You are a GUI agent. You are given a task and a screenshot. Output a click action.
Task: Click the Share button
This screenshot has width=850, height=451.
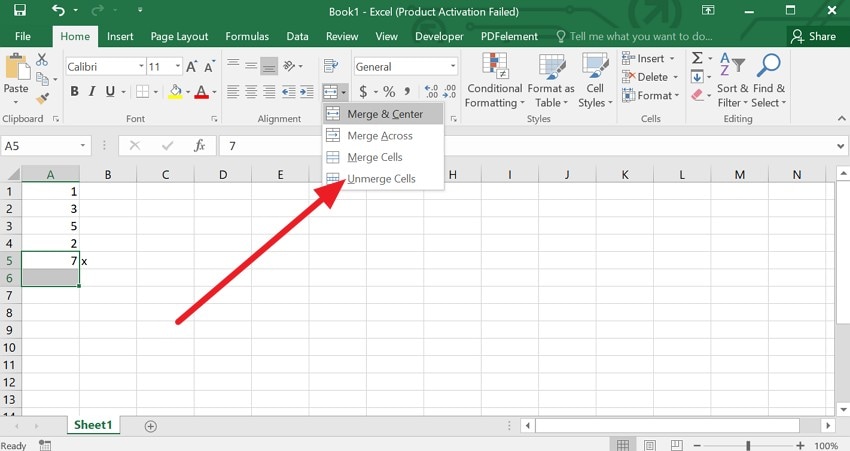[x=813, y=36]
